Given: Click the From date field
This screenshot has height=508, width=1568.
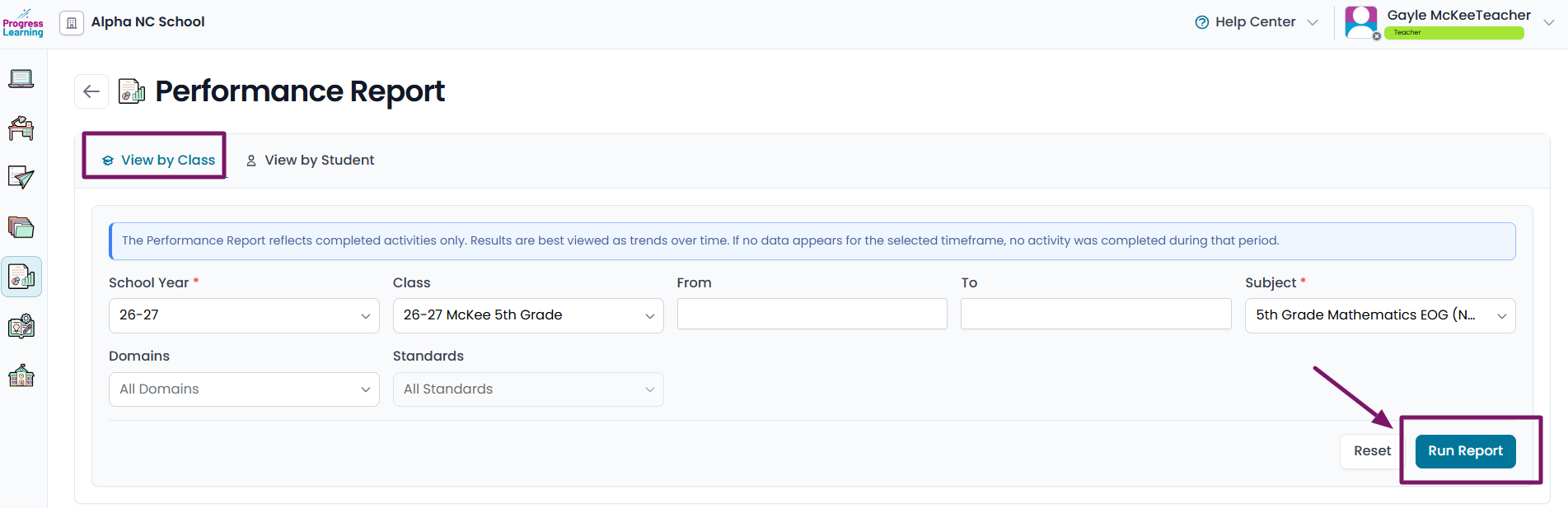Looking at the screenshot, I should click(812, 314).
